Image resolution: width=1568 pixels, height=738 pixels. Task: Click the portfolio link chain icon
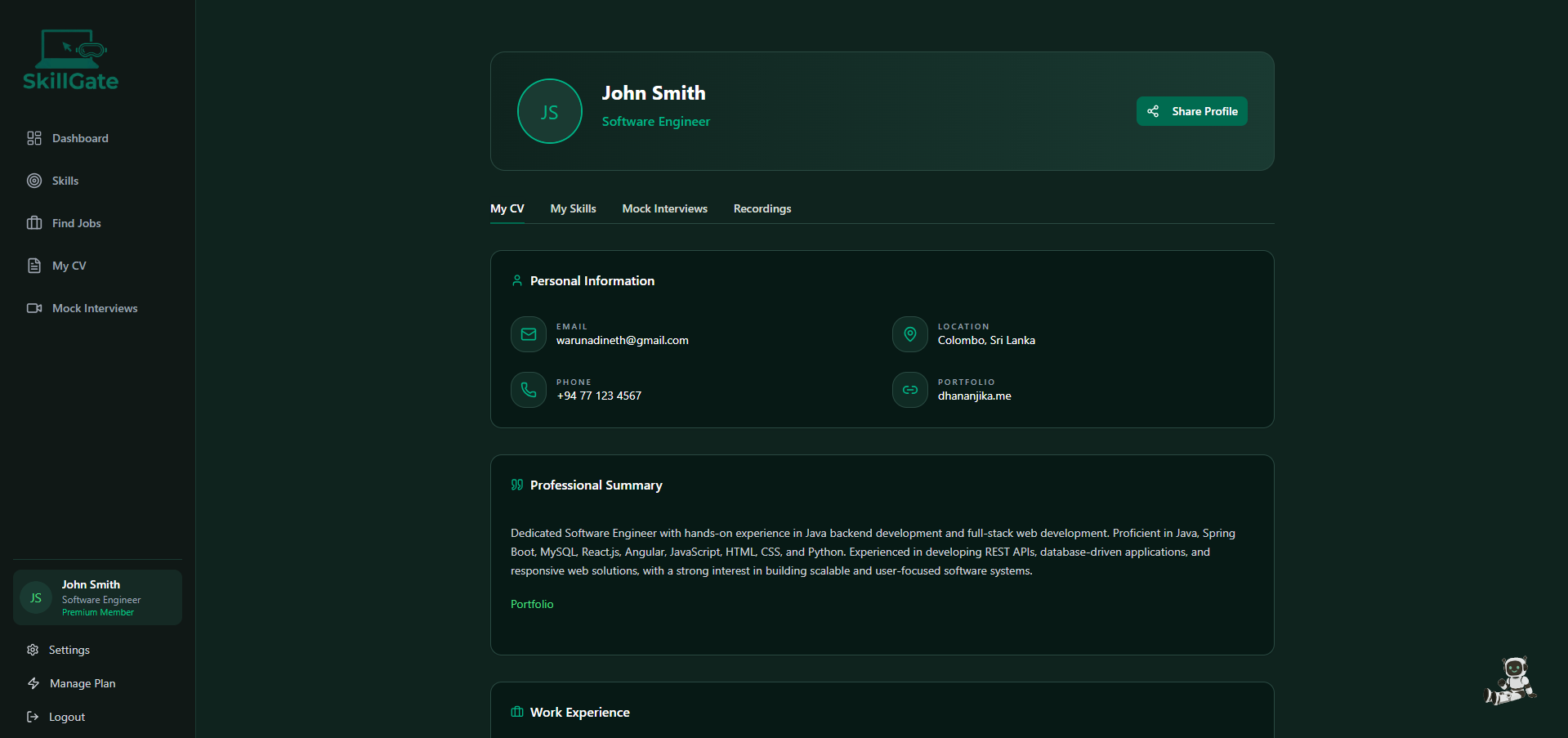tap(910, 390)
